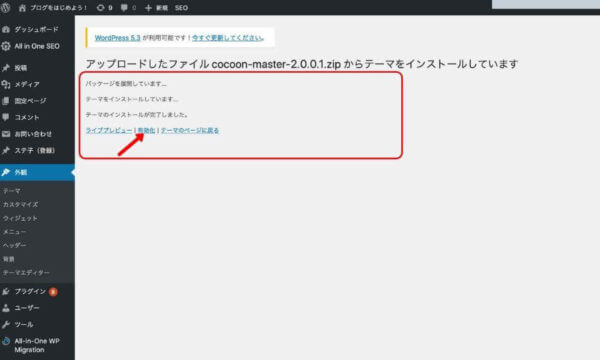
Task: Open メニュー submenu item
Action: pos(15,231)
